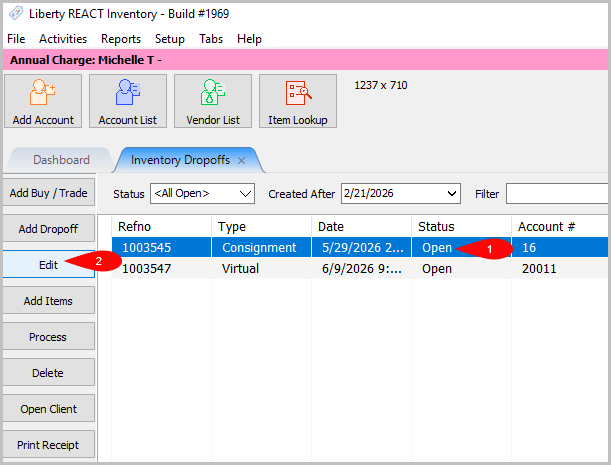Switch to the Dashboard tab

coord(61,160)
